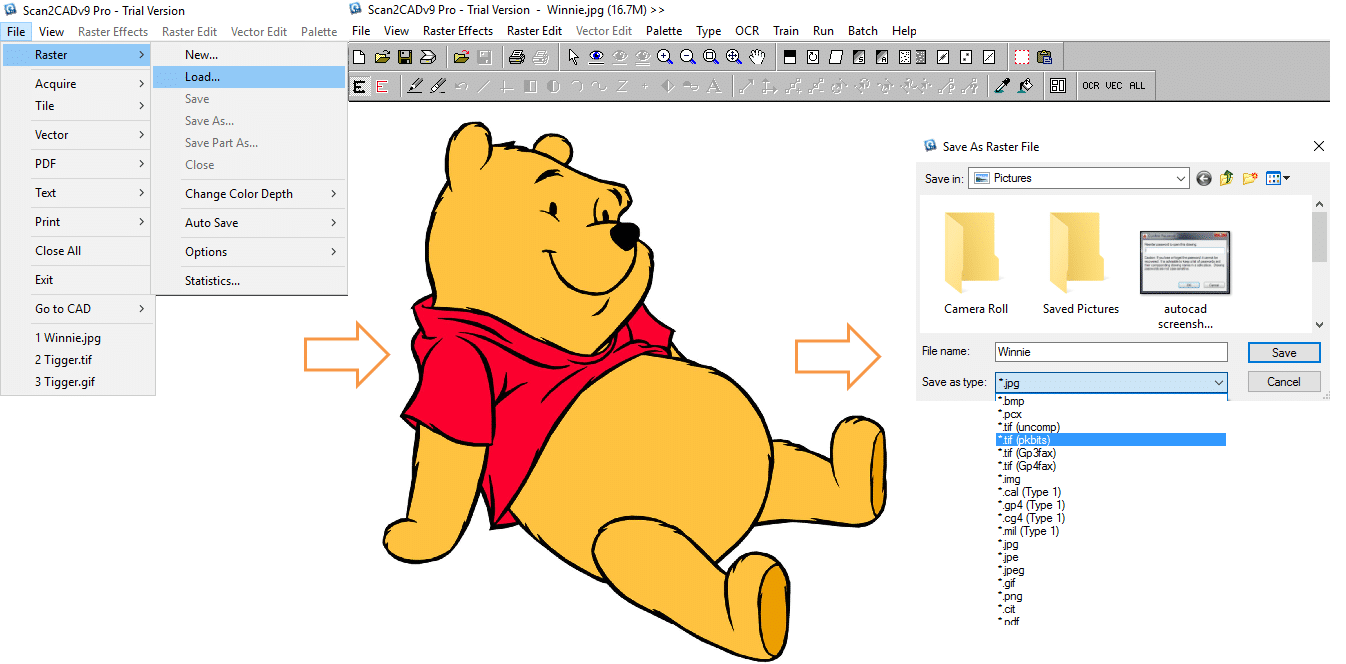The height and width of the screenshot is (664, 1346).
Task: Select the pick arrow tool
Action: (x=573, y=56)
